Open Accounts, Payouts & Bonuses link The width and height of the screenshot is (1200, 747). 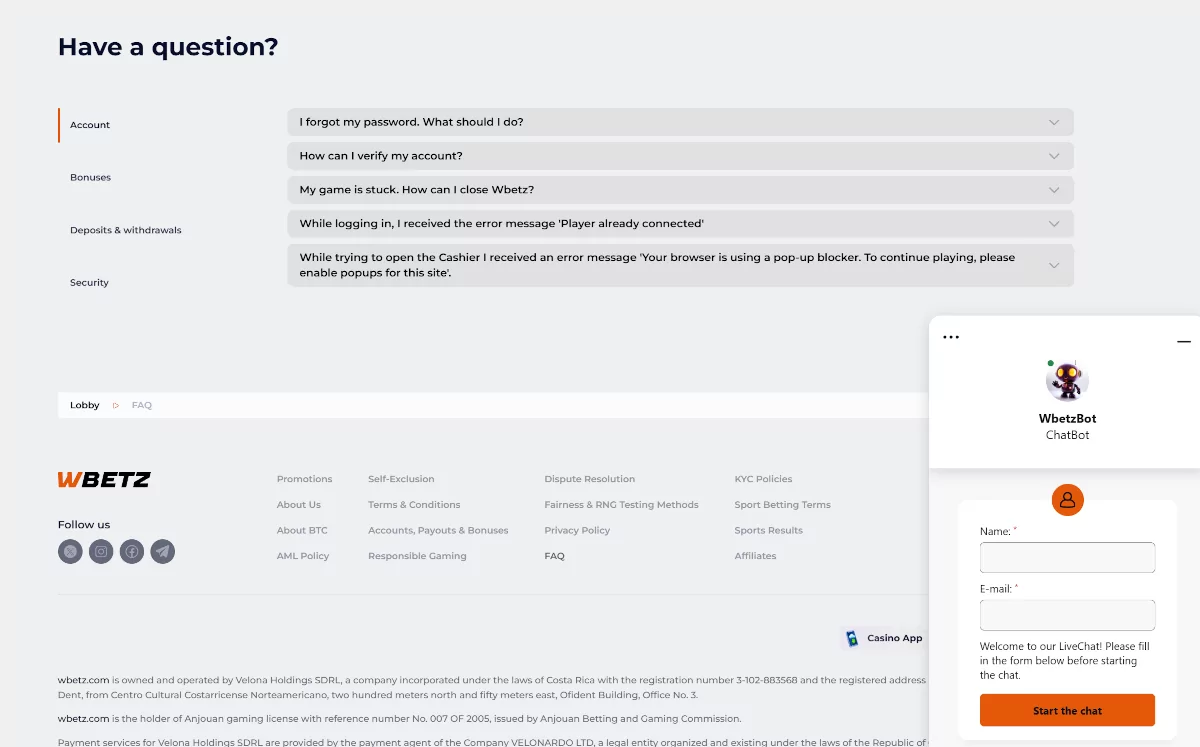pos(438,531)
